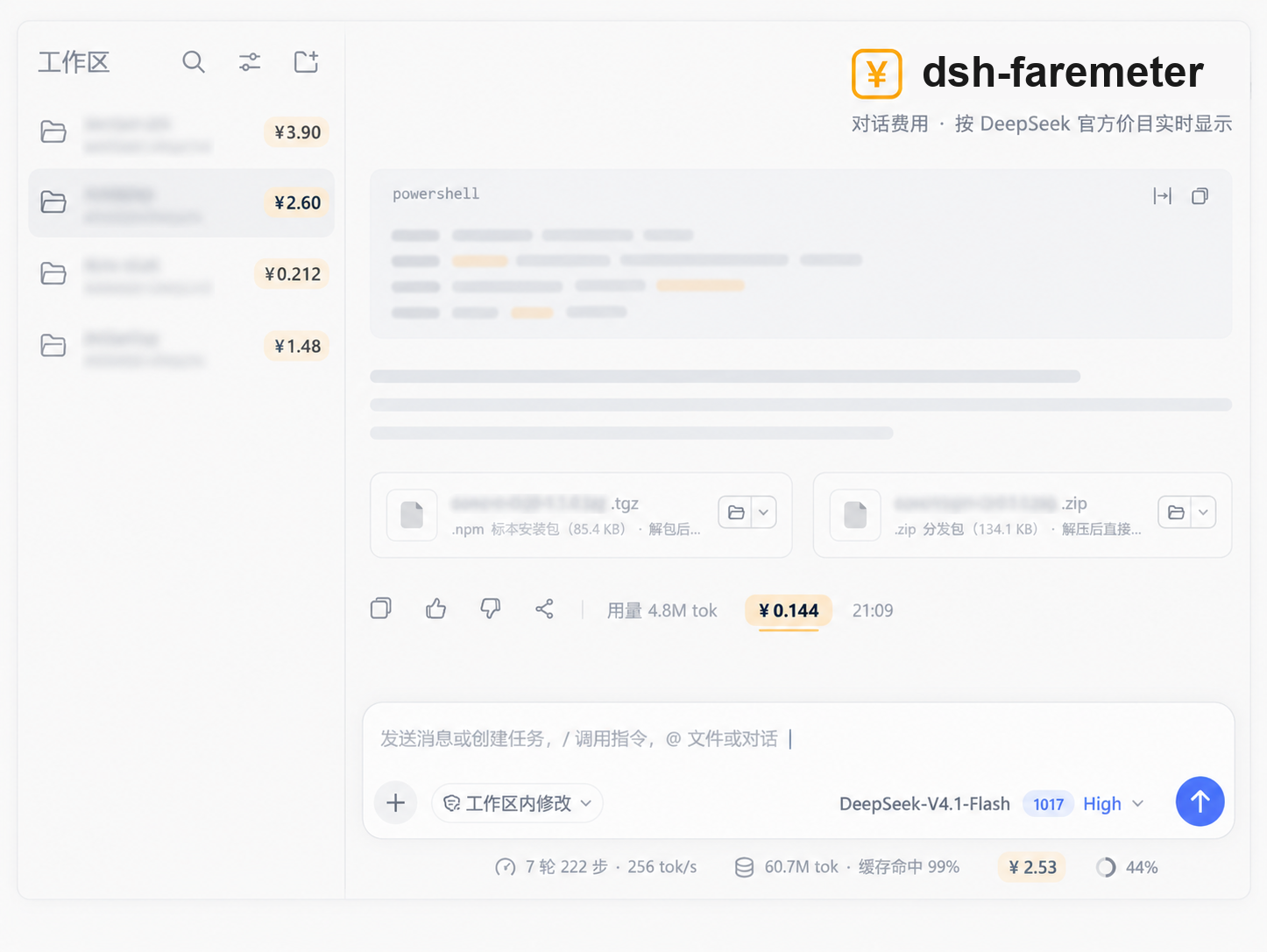Open the .zip file attachment icon
1267x952 pixels.
[855, 515]
